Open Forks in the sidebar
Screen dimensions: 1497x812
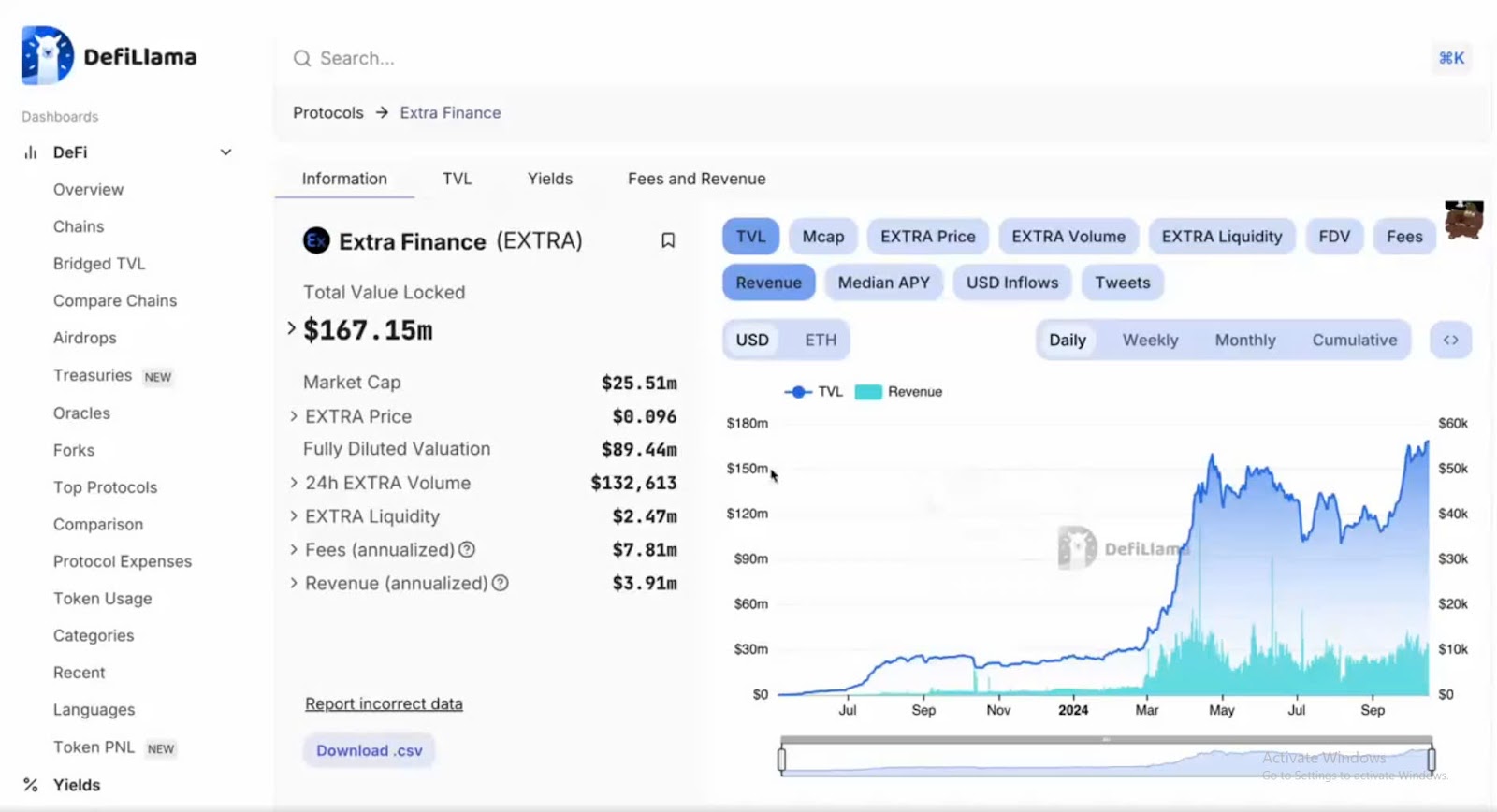(74, 450)
